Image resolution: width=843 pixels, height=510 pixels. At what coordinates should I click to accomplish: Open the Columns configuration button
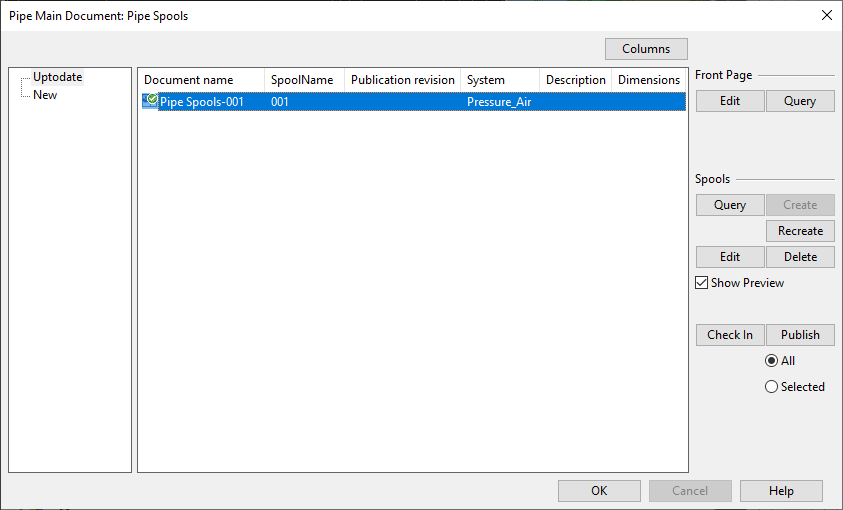[x=646, y=49]
